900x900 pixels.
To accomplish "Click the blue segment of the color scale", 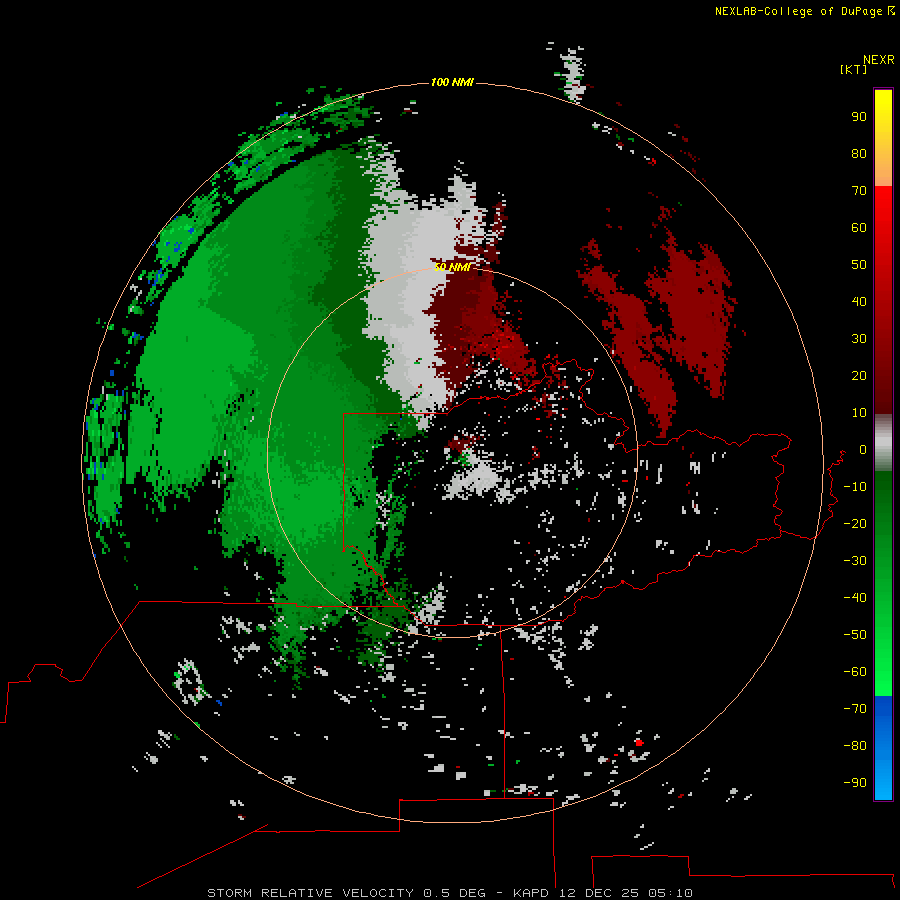I will point(883,748).
